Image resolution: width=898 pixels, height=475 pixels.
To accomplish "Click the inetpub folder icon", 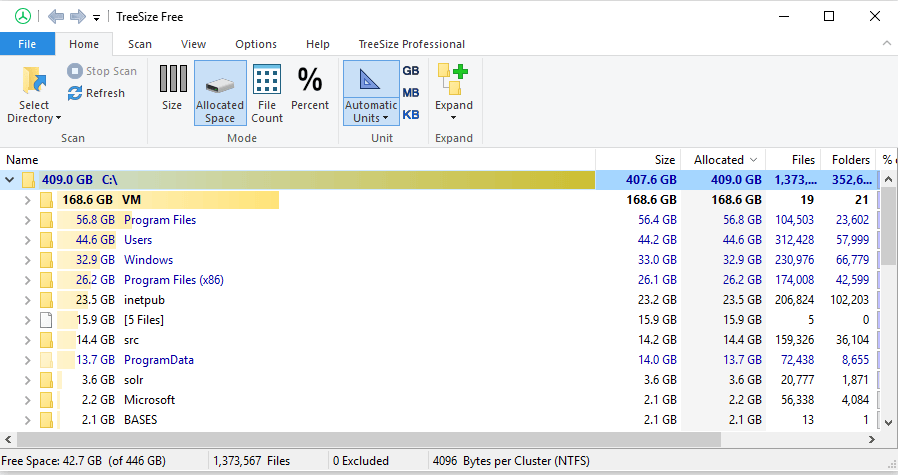I will coord(46,300).
